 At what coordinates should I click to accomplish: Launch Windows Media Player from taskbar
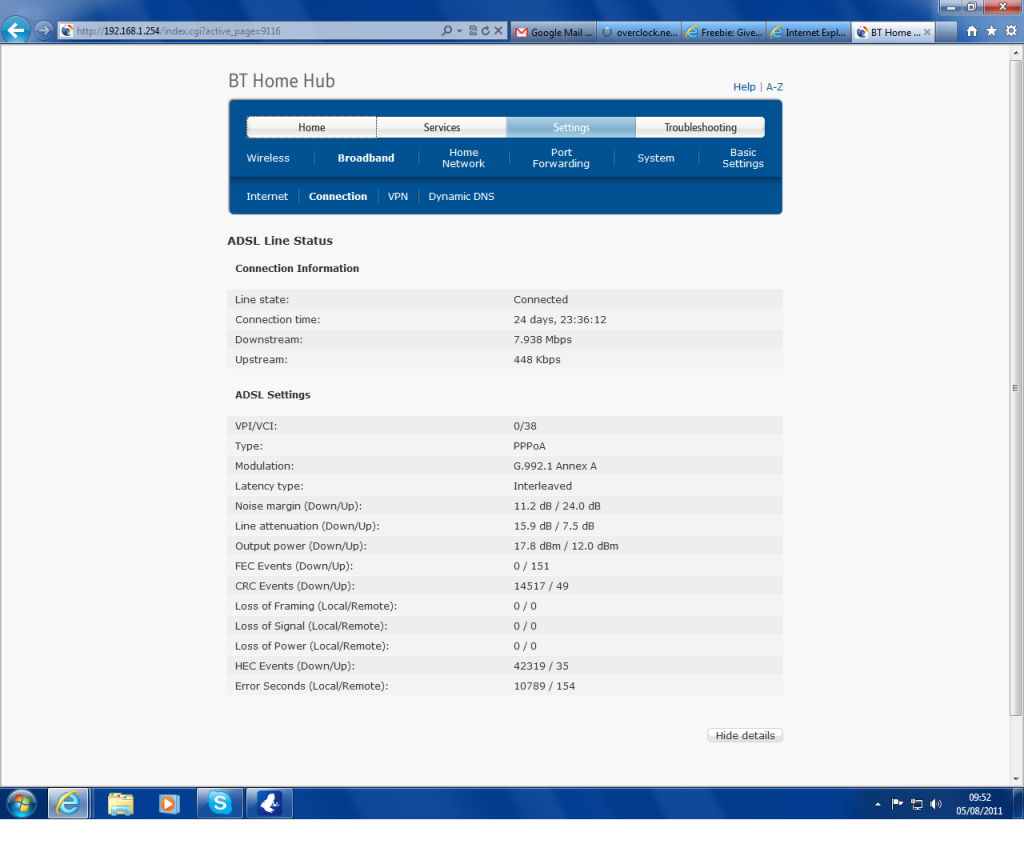coord(169,803)
